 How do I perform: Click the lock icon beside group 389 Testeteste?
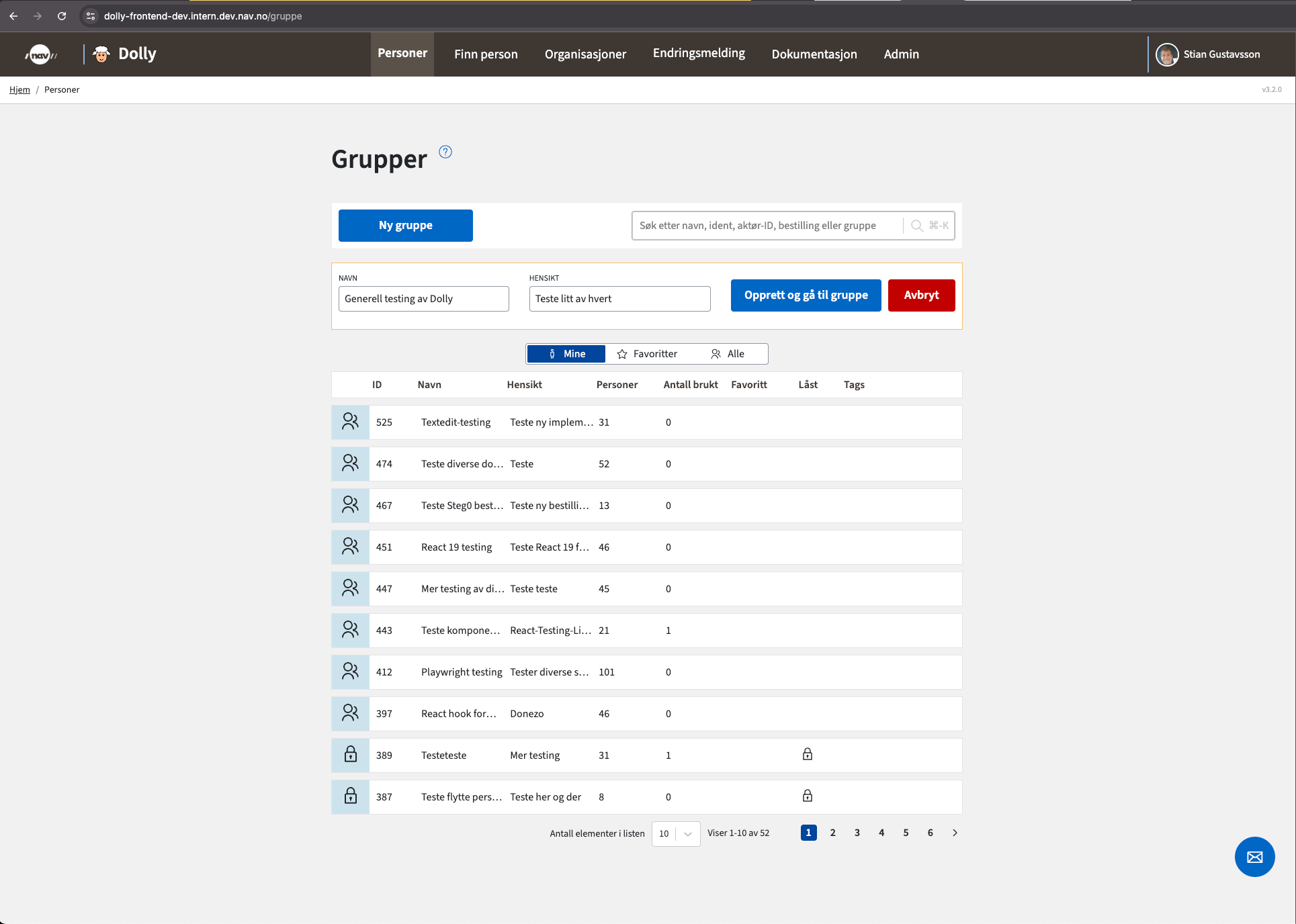coord(350,755)
